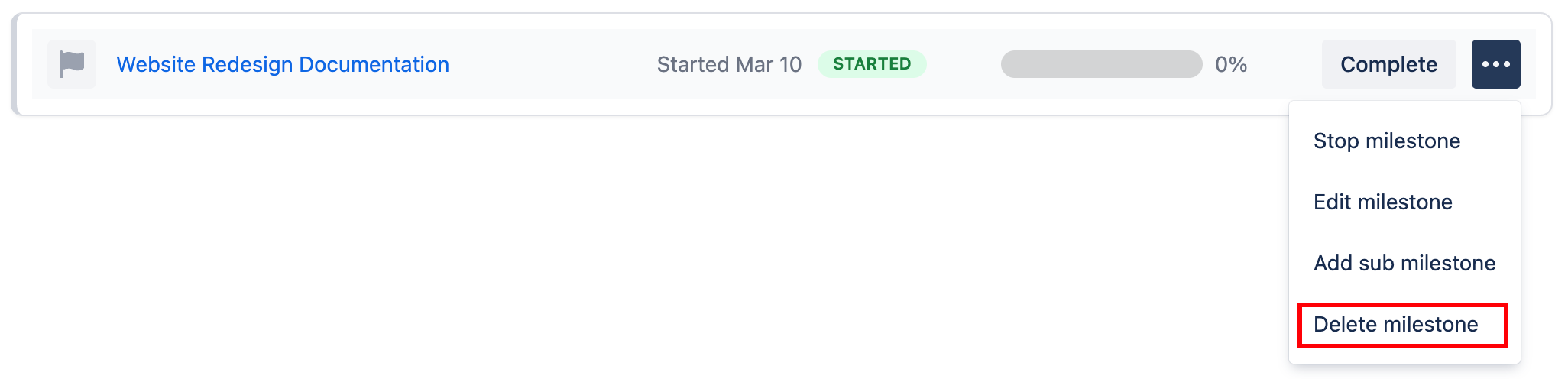Click the green STARTED status badge
This screenshot has height=379, width=1568.
(872, 64)
